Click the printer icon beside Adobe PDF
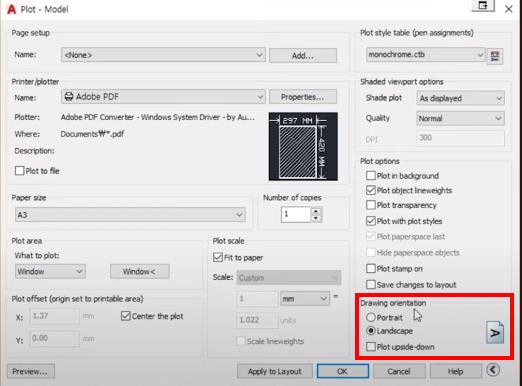The height and width of the screenshot is (386, 522). tap(69, 97)
